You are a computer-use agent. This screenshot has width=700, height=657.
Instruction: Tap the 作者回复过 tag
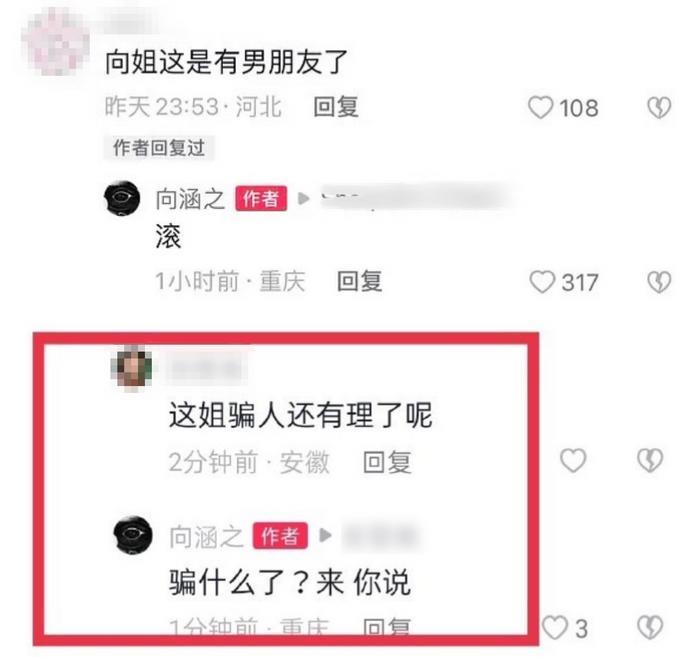[159, 148]
